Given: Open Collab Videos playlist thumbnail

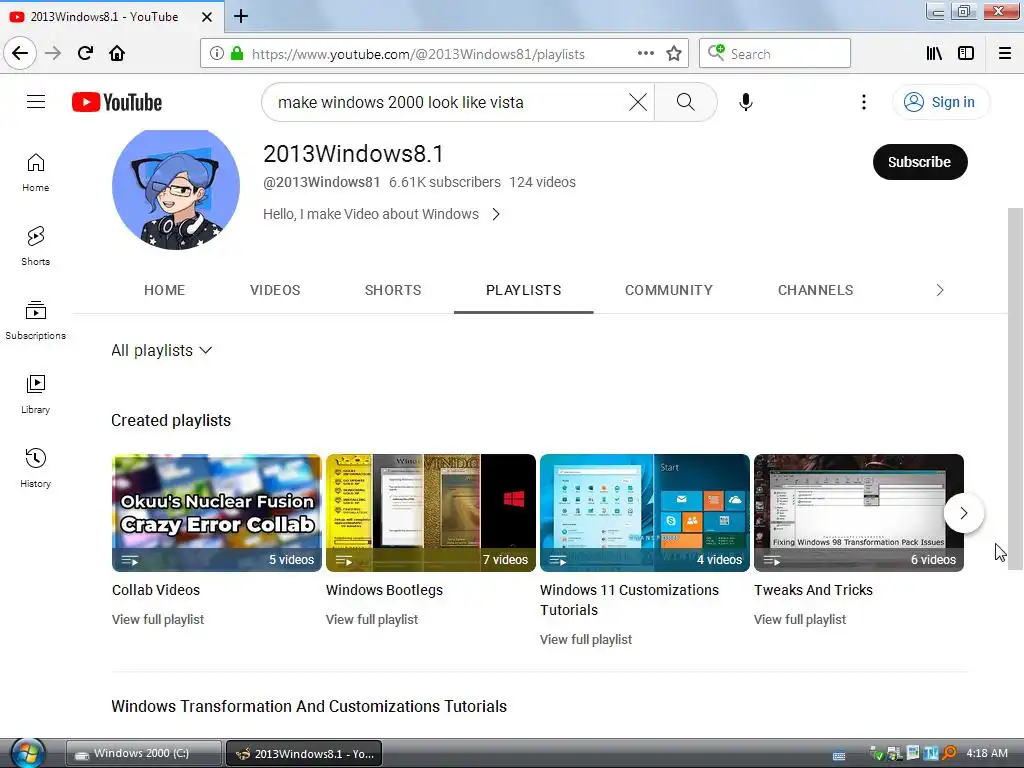Looking at the screenshot, I should pyautogui.click(x=217, y=513).
